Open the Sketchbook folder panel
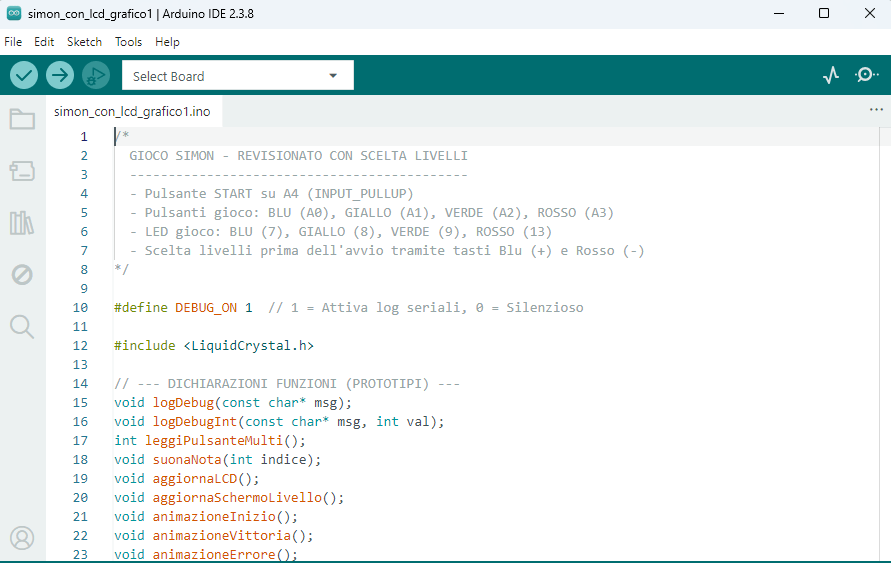This screenshot has height=563, width=891. tap(22, 119)
